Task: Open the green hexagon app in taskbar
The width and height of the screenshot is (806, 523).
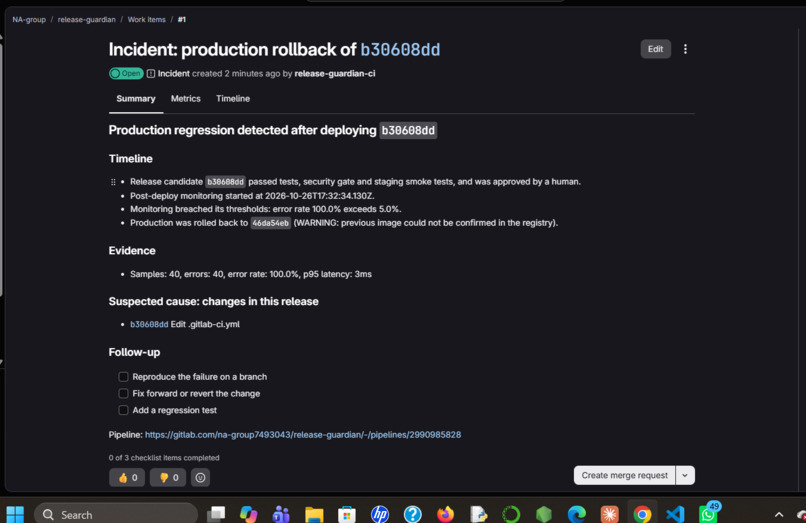Action: 544,514
